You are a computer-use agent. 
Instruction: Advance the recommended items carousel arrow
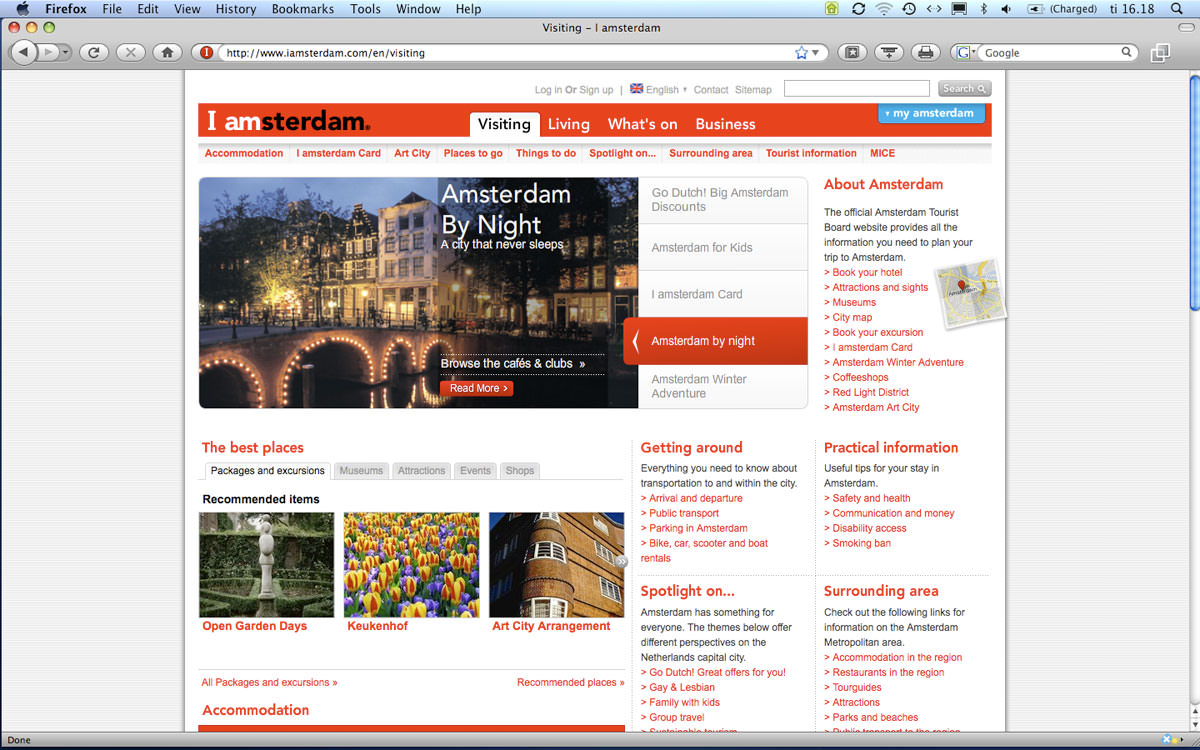point(621,562)
